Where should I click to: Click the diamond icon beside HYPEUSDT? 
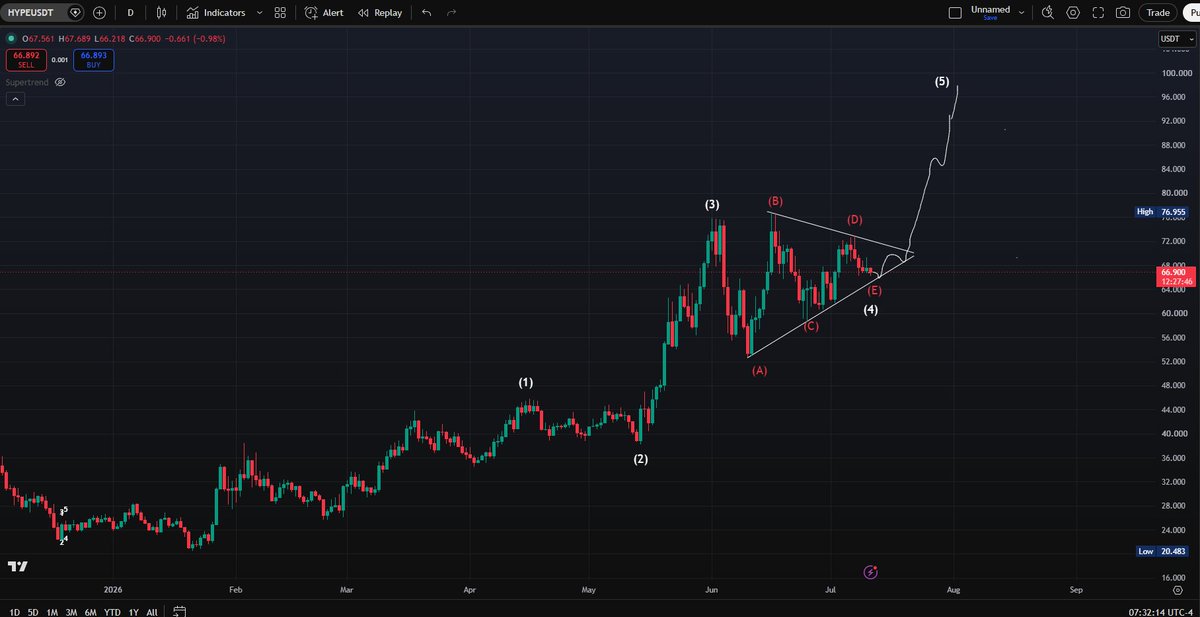75,13
